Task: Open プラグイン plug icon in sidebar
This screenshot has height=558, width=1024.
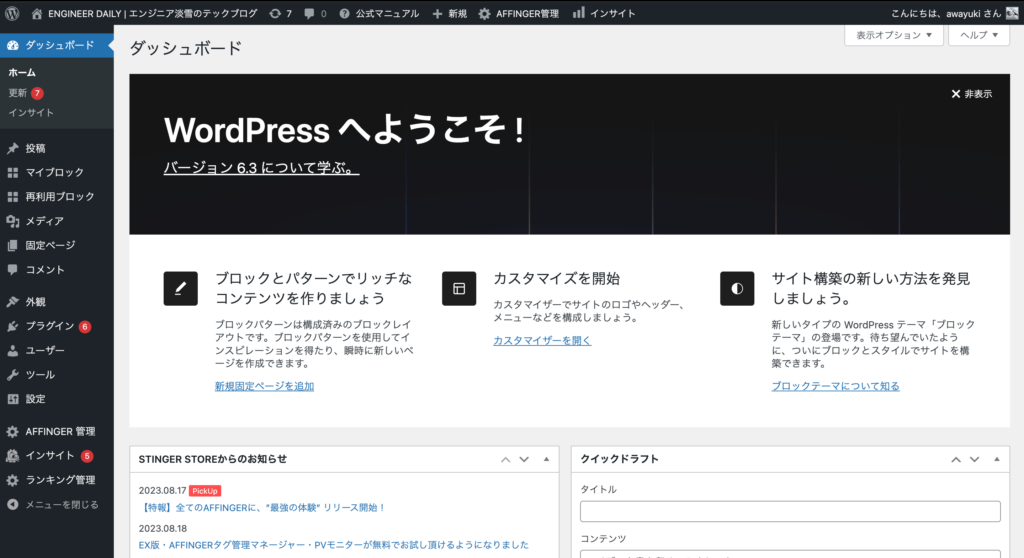Action: (x=12, y=326)
